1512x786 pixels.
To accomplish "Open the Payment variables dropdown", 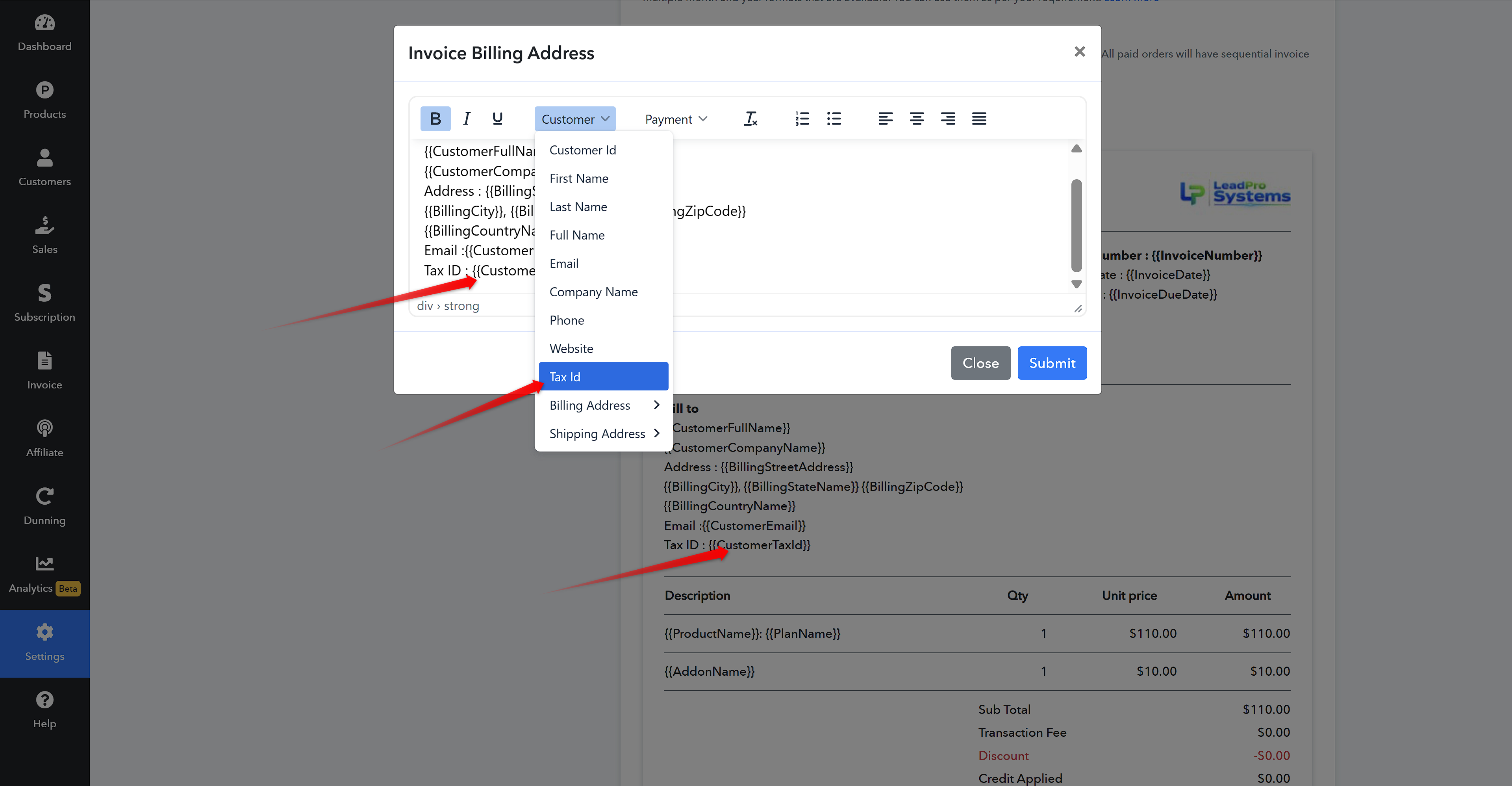I will [676, 119].
